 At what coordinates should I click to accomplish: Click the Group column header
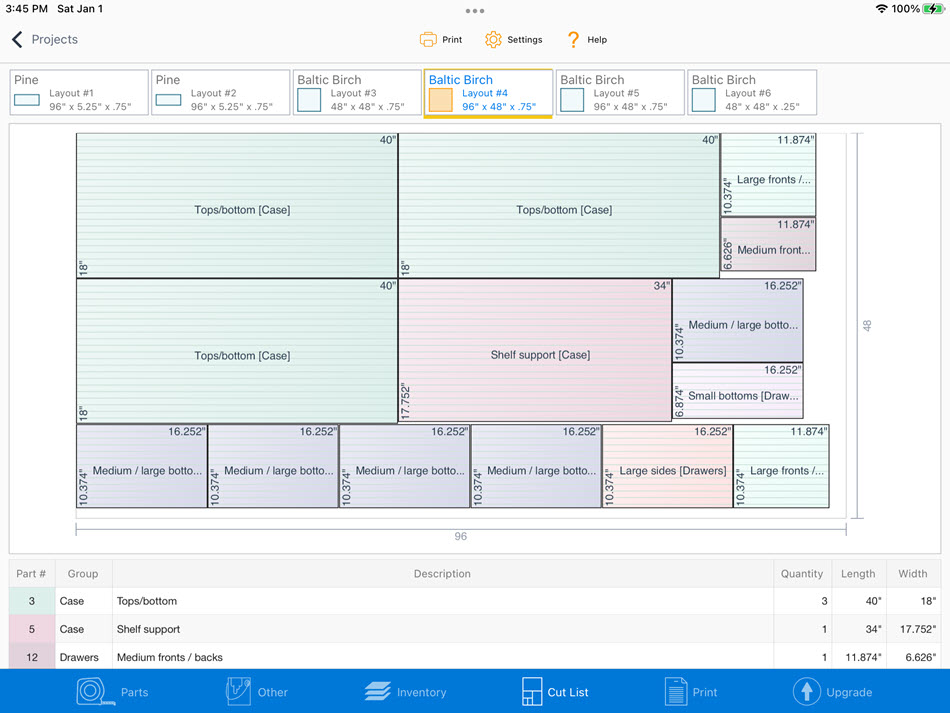coord(83,574)
